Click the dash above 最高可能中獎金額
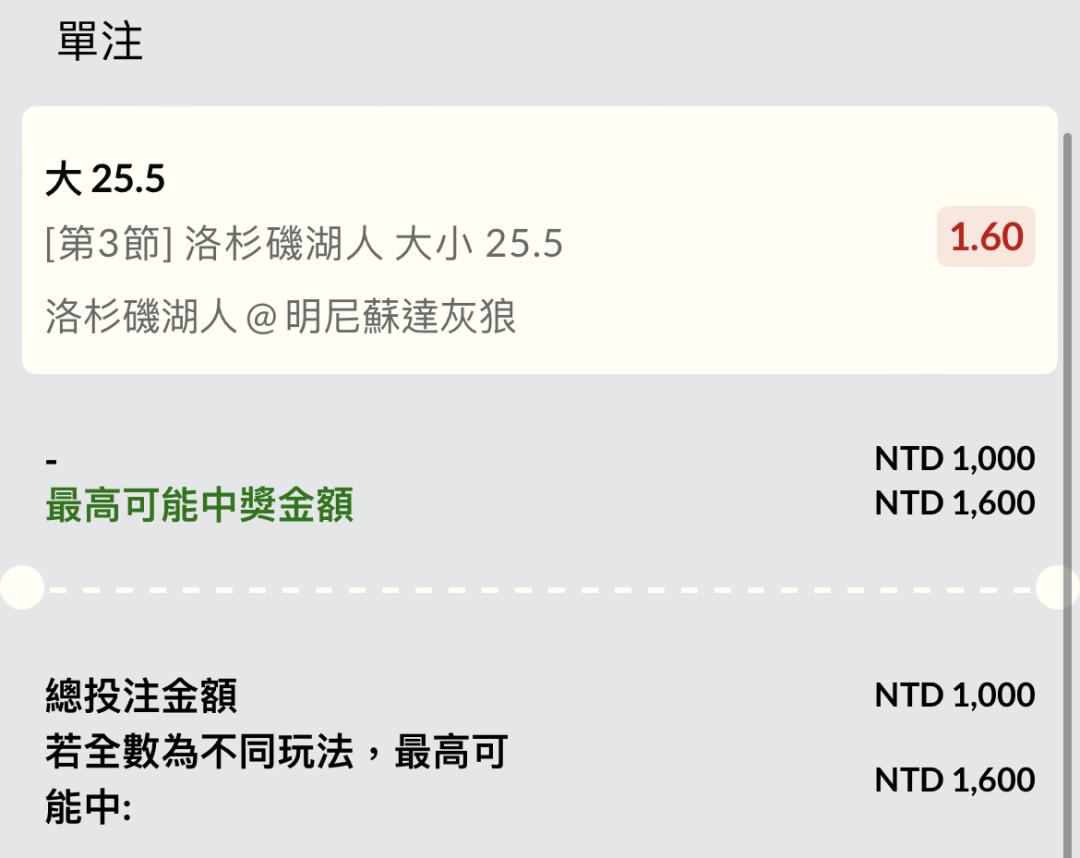This screenshot has width=1080, height=858. pyautogui.click(x=52, y=461)
